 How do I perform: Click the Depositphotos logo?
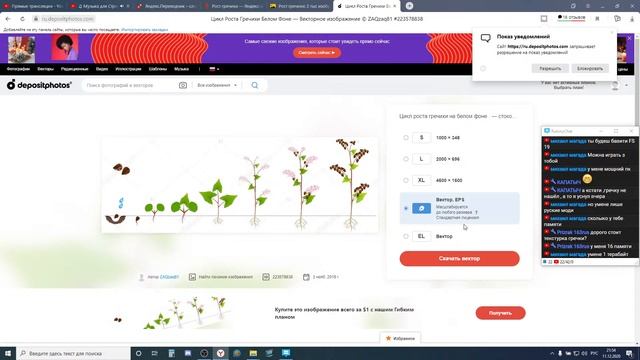(x=39, y=85)
